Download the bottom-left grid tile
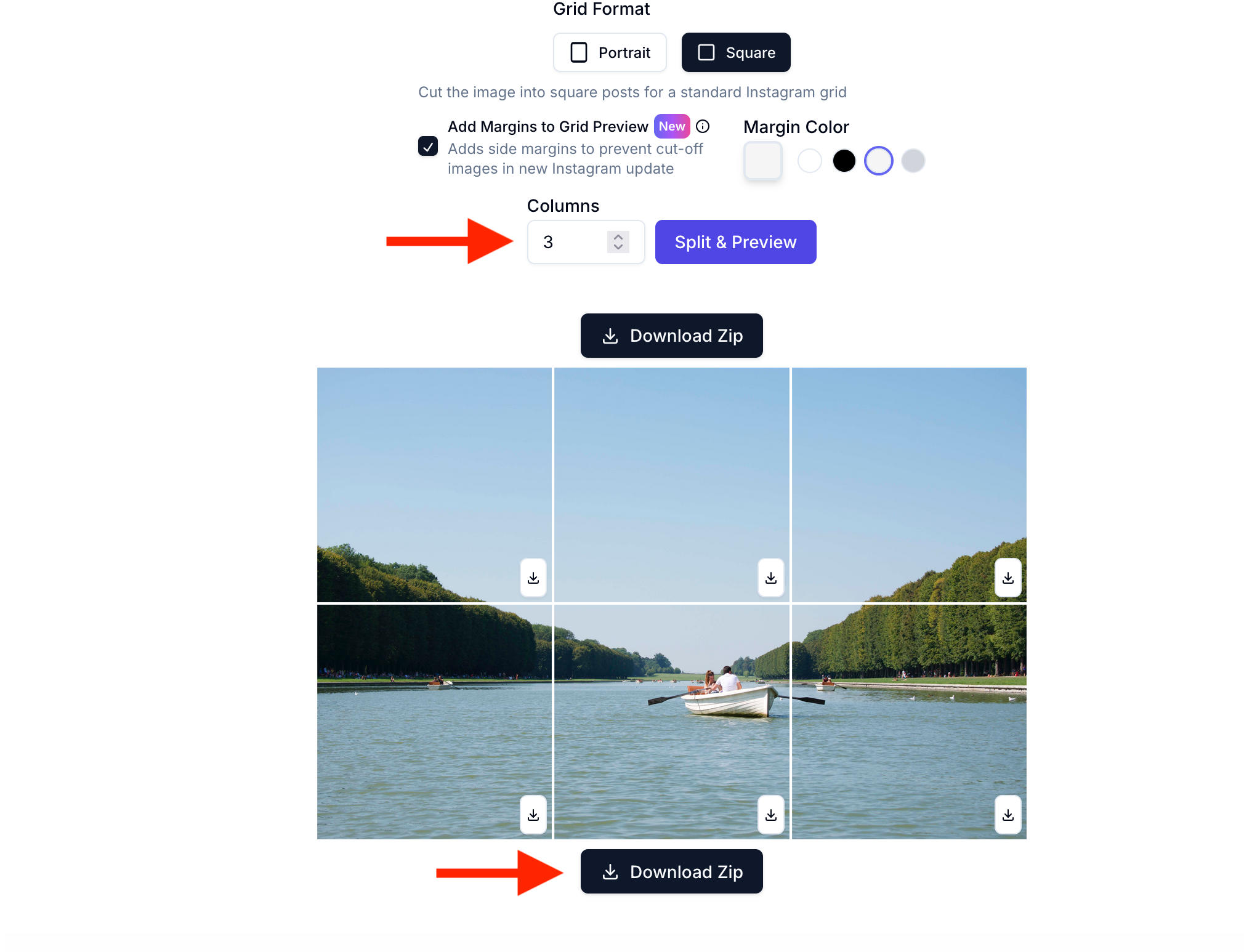The height and width of the screenshot is (952, 1244). (x=533, y=815)
